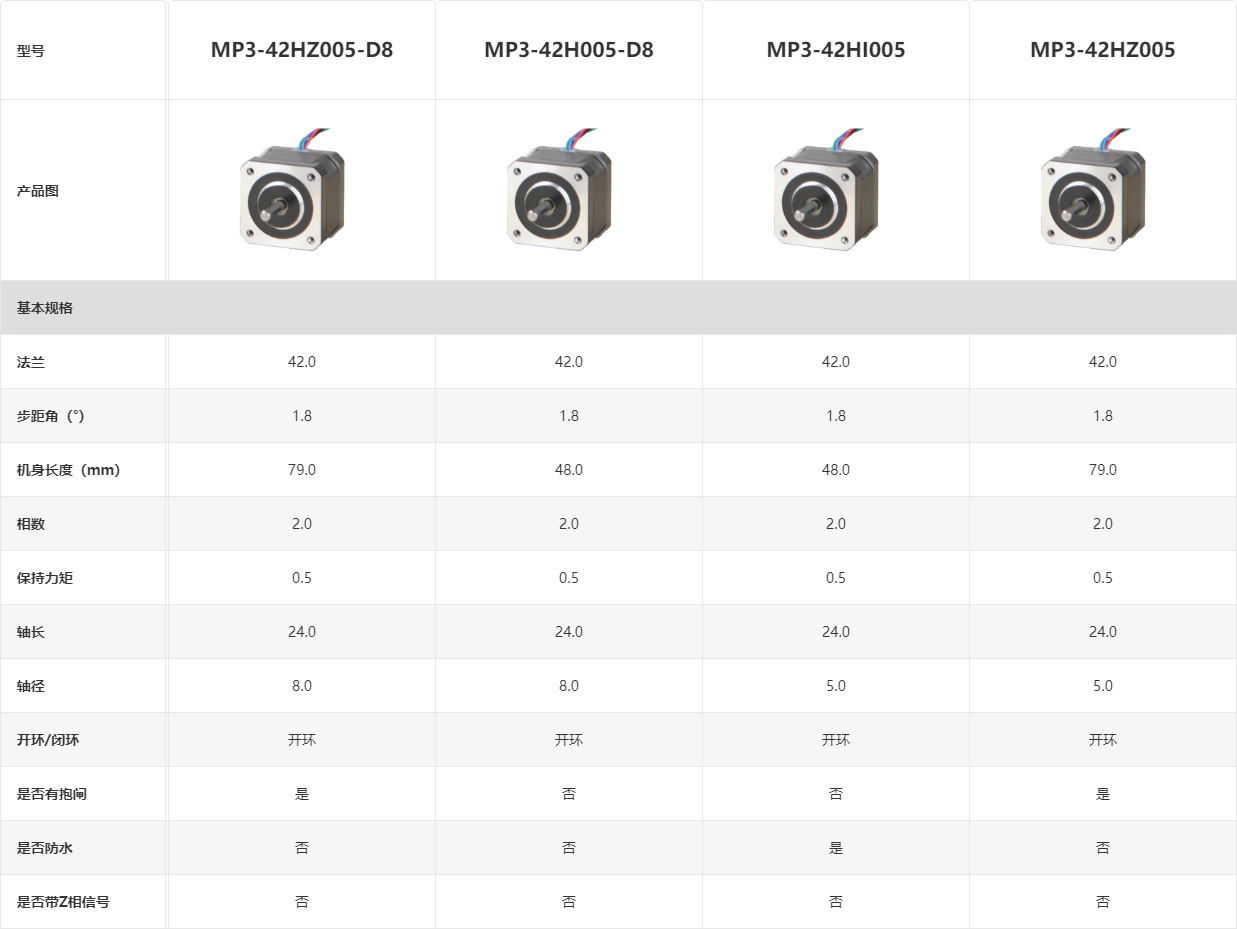Click the MP3-42HZ005 model heading without the D8 suffix
Image resolution: width=1237 pixels, height=929 pixels.
pos(1103,50)
